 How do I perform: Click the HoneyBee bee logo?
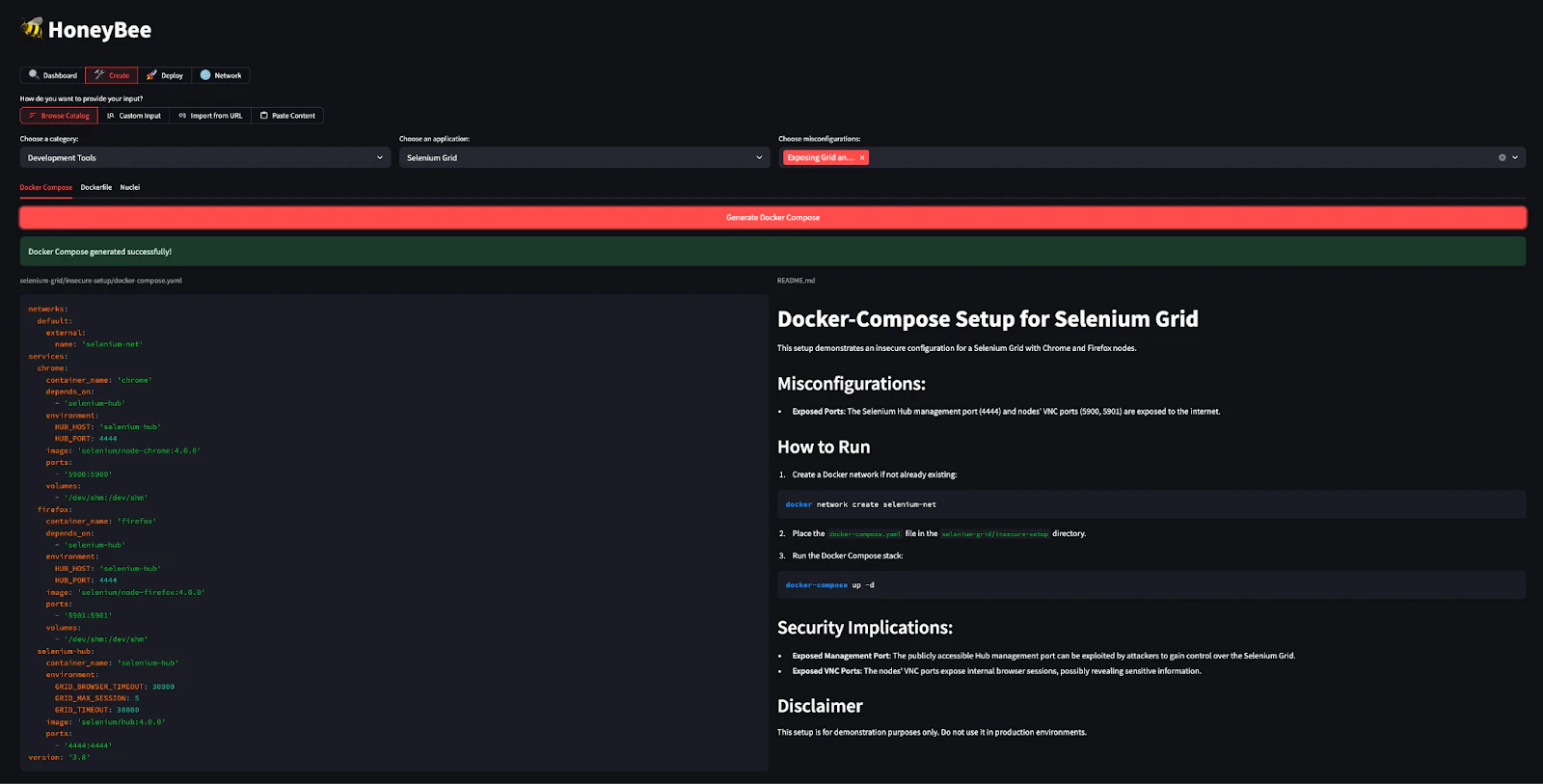32,28
